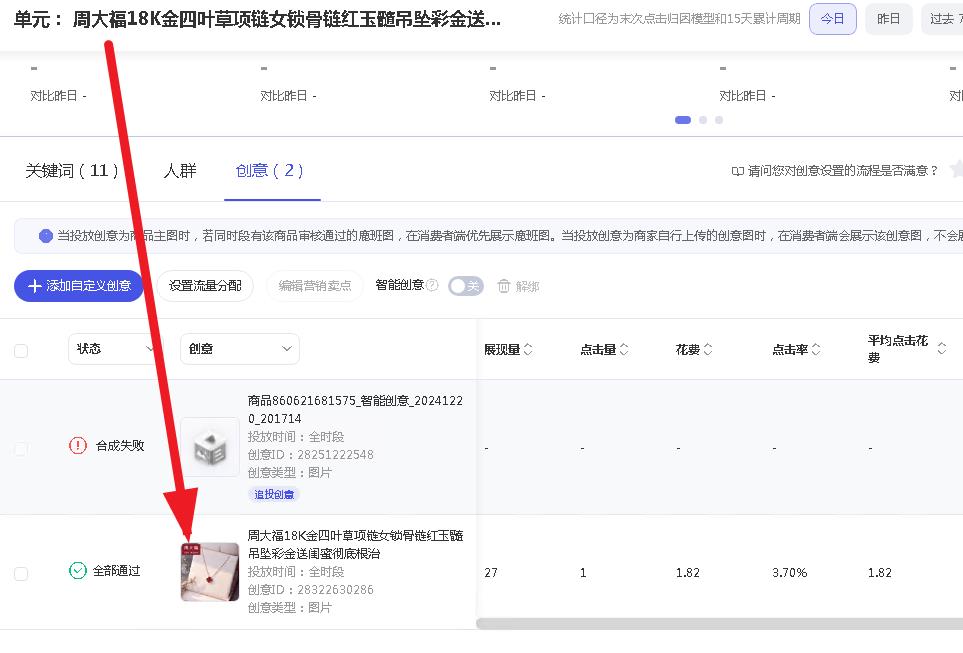Viewport: 963px width, 653px height.
Task: Click the 添加自定义创意 button
Action: click(x=79, y=286)
